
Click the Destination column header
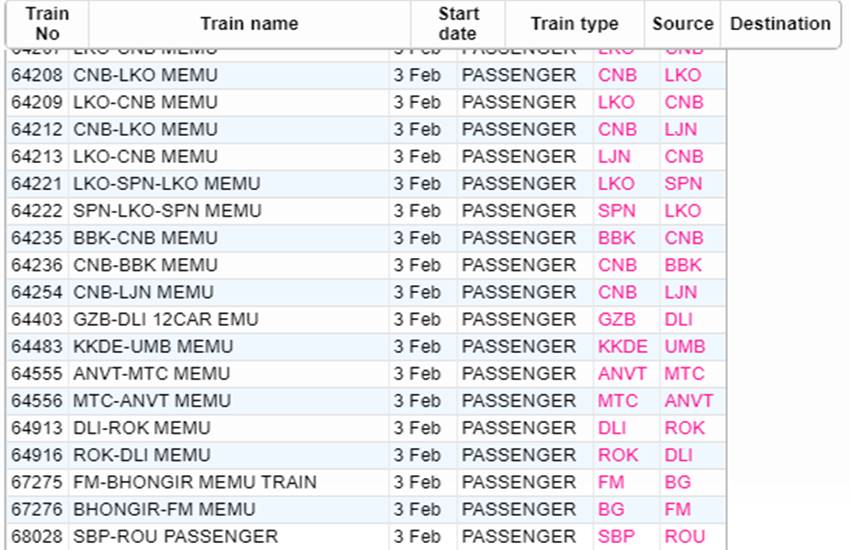[x=780, y=24]
